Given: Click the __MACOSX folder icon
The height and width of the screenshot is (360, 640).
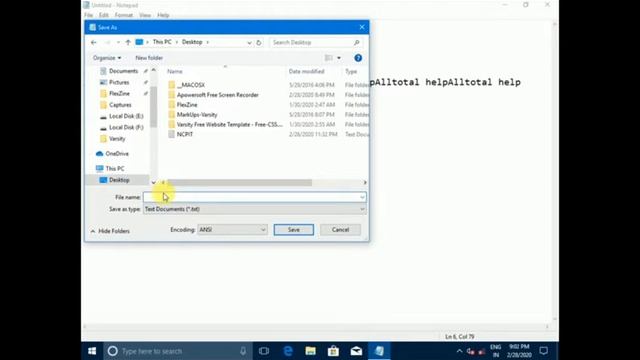Looking at the screenshot, I should [171, 85].
